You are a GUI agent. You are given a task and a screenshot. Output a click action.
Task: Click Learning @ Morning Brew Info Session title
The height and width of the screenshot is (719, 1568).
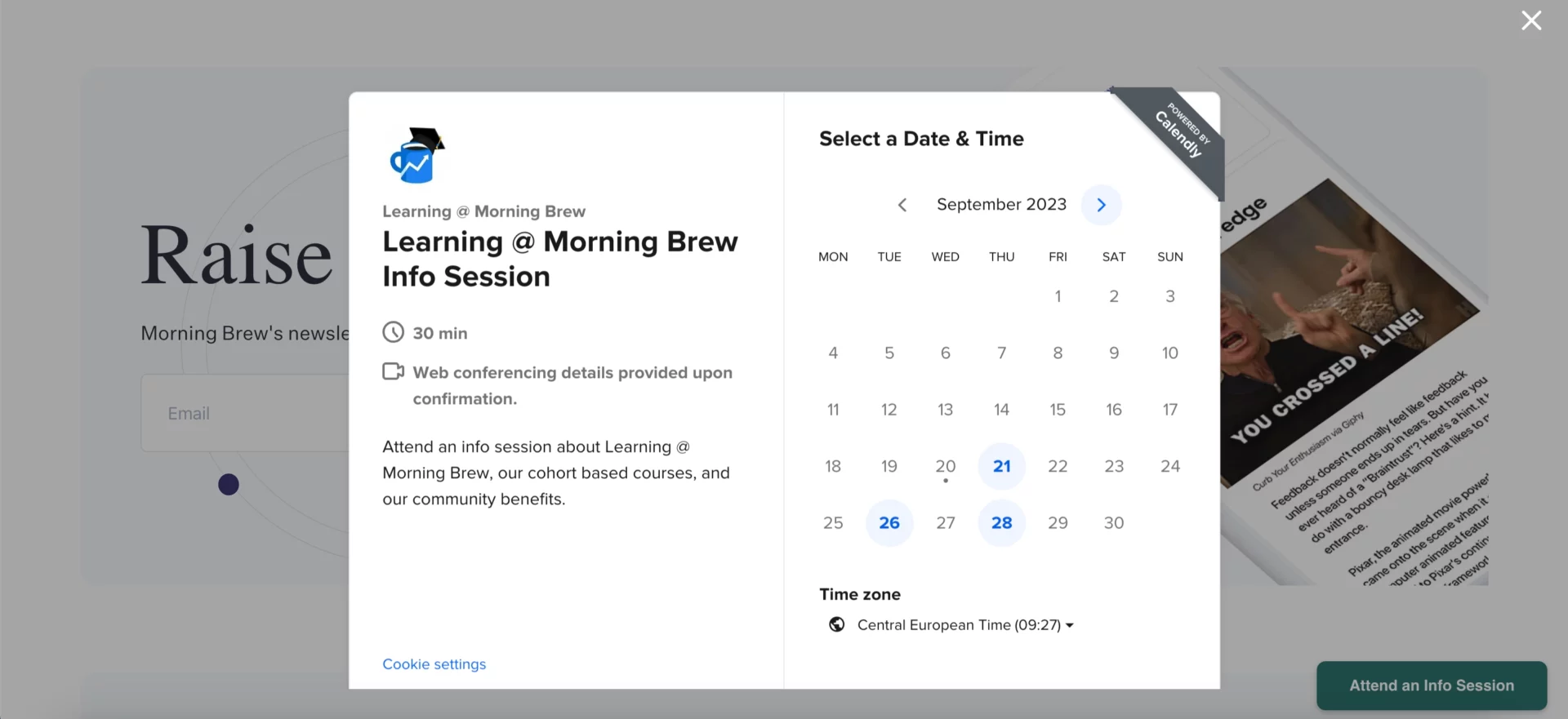click(x=560, y=259)
